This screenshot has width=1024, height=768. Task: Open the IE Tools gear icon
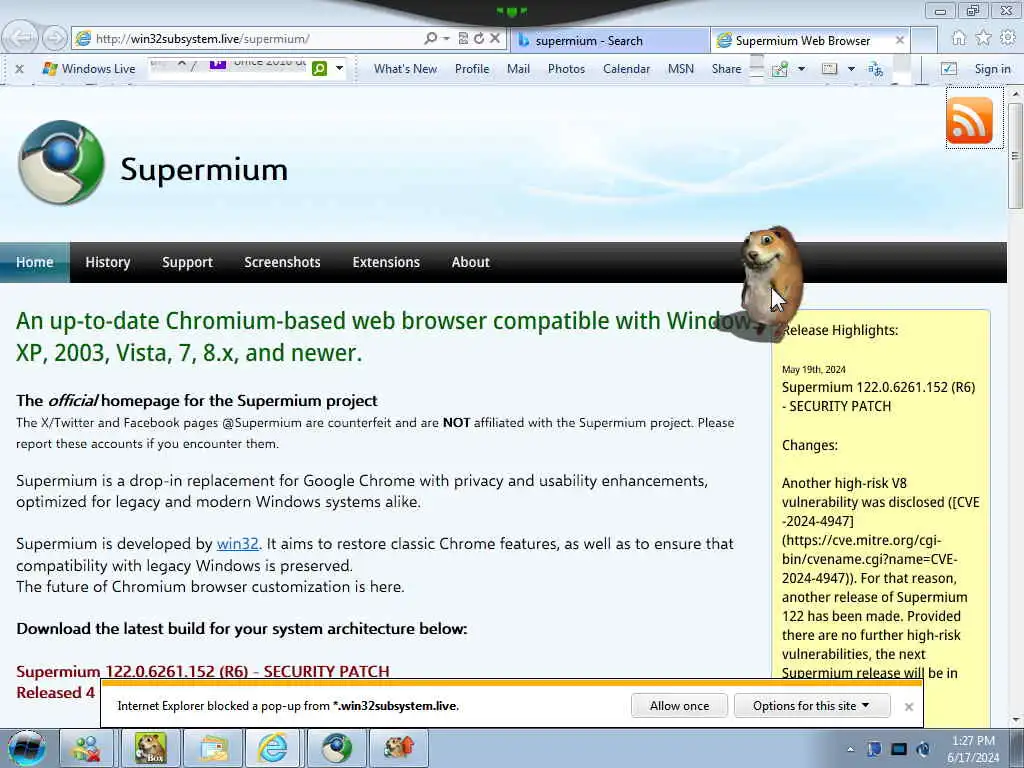tap(1008, 39)
